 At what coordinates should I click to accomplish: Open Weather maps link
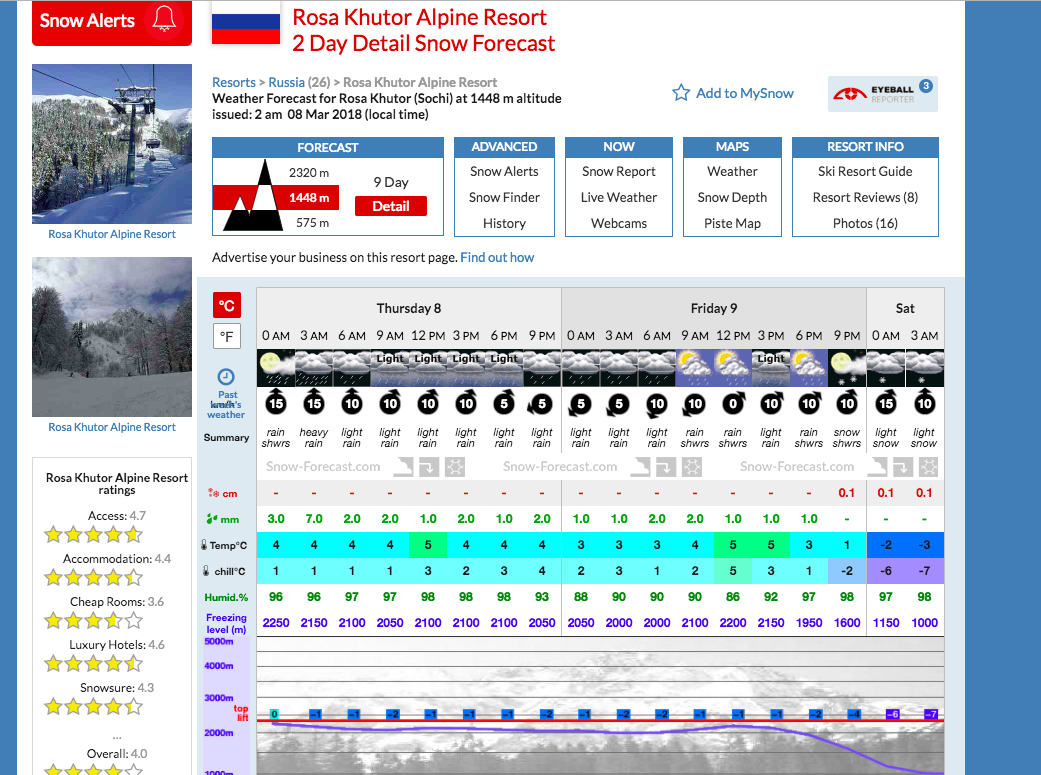[x=732, y=171]
